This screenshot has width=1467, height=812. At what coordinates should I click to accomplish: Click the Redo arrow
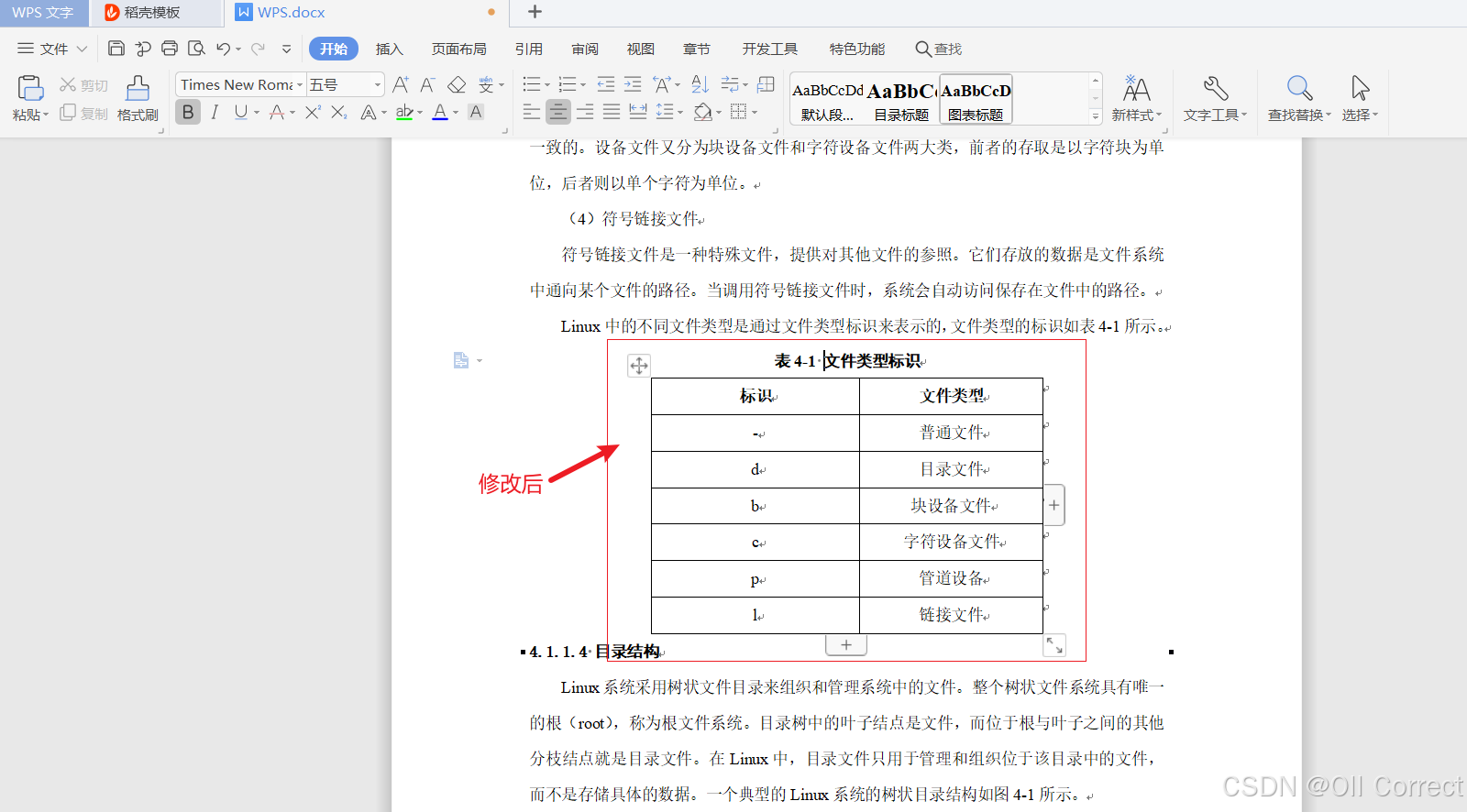pyautogui.click(x=258, y=49)
